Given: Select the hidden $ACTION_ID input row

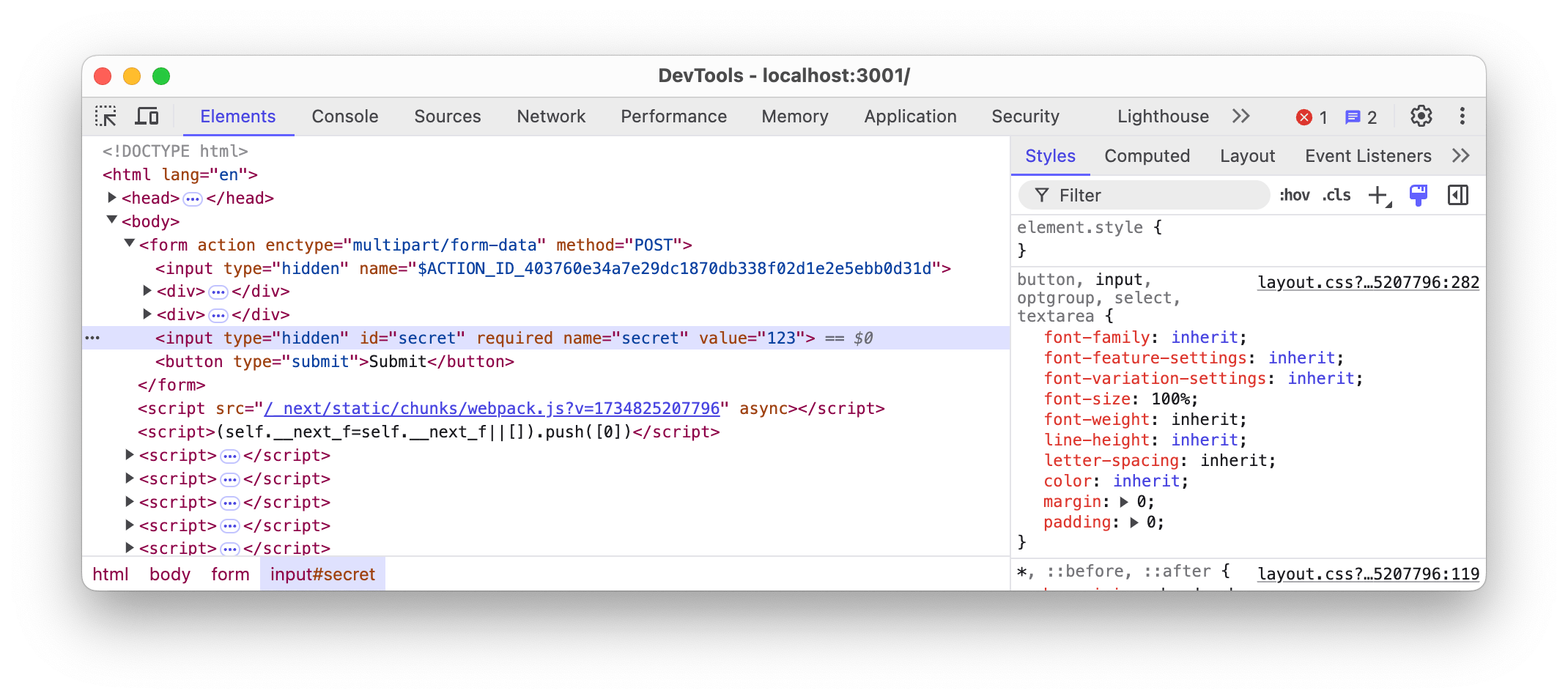Looking at the screenshot, I should [546, 268].
